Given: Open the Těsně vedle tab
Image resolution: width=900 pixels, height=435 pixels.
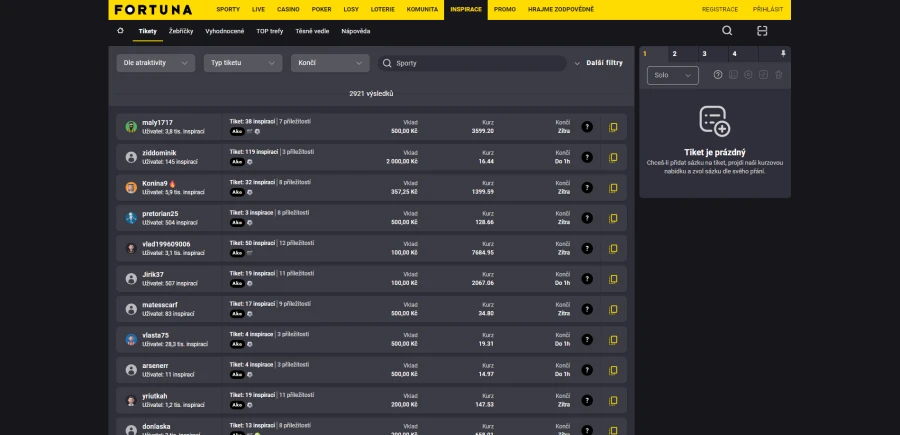Looking at the screenshot, I should (312, 31).
